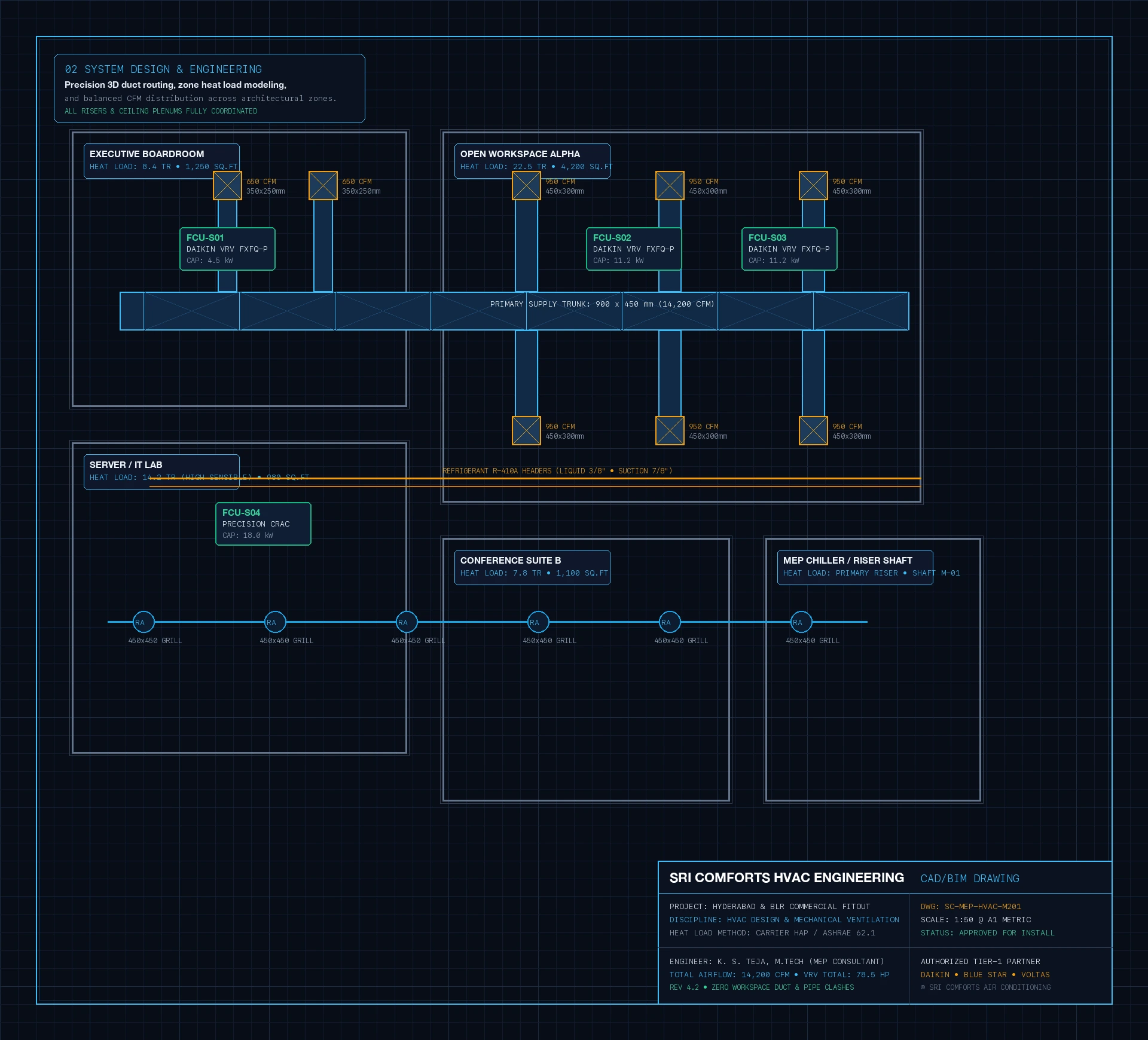The width and height of the screenshot is (1148, 1040).
Task: Click the 'CAD/BIM DRAWING' label
Action: click(x=970, y=879)
